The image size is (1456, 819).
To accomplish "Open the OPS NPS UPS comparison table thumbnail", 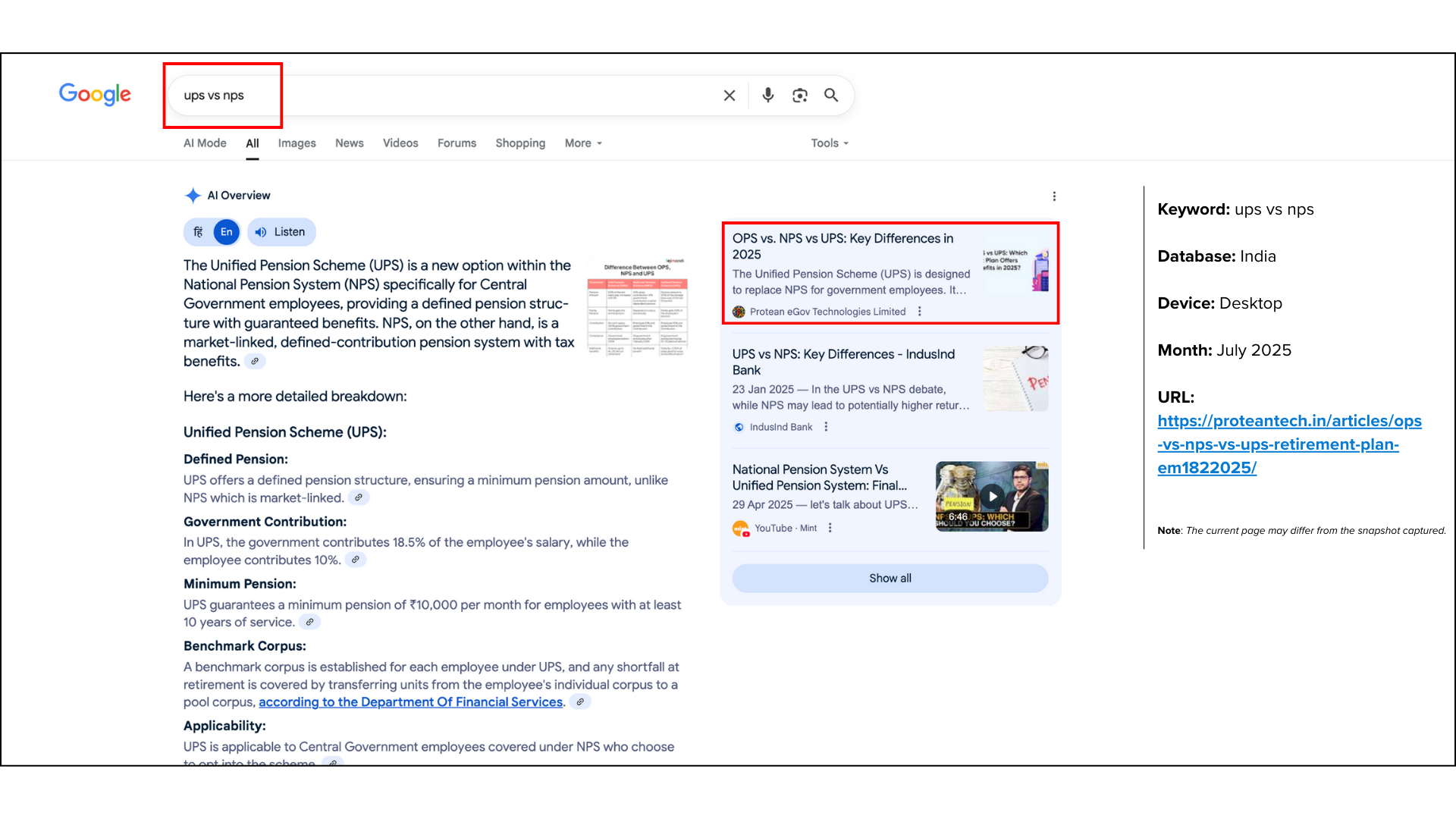I will [638, 307].
